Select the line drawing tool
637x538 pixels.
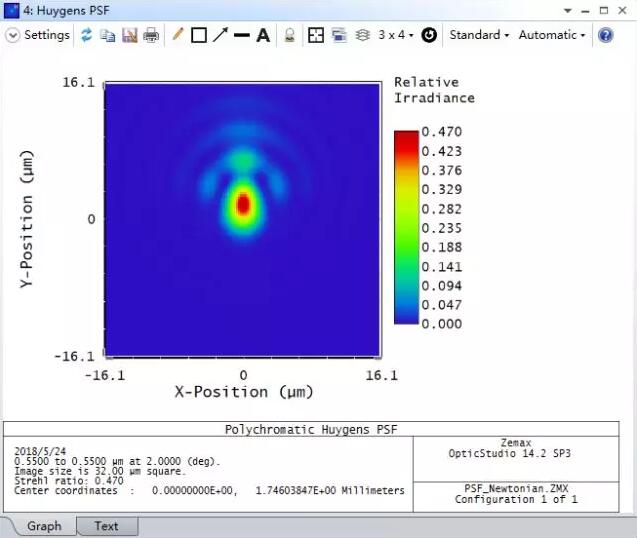242,35
